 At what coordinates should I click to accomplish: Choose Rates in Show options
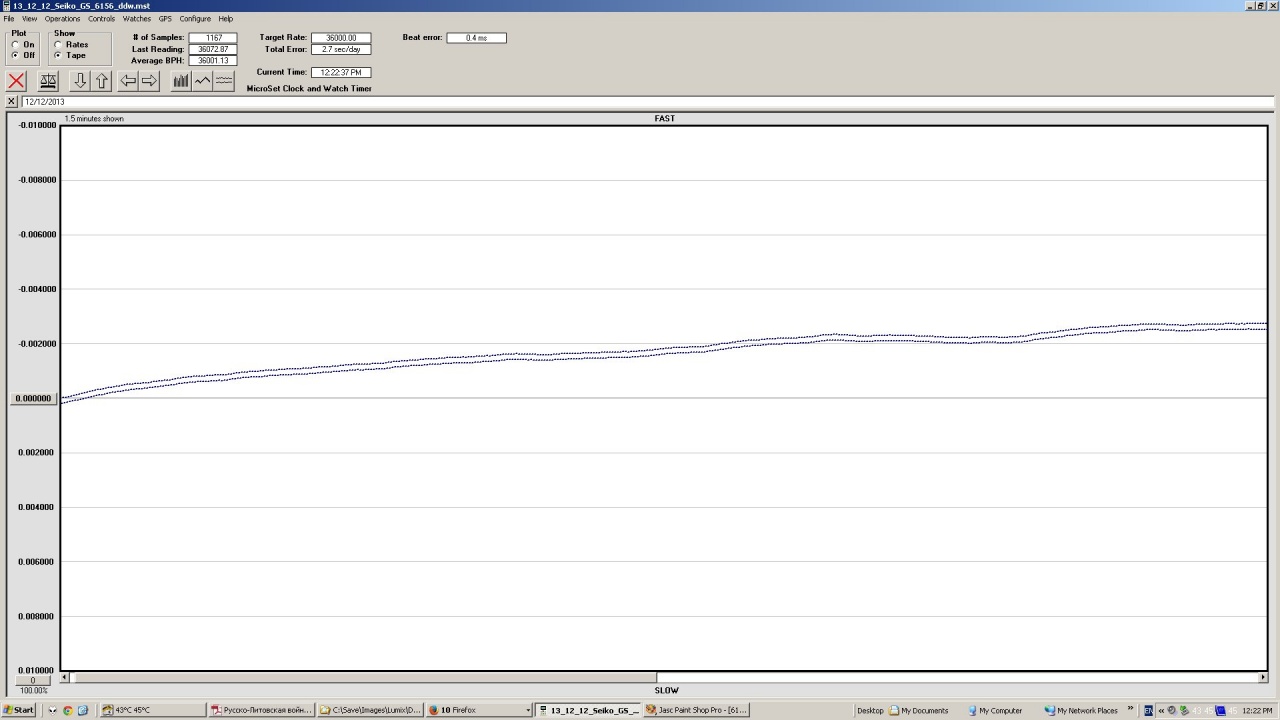coord(58,45)
